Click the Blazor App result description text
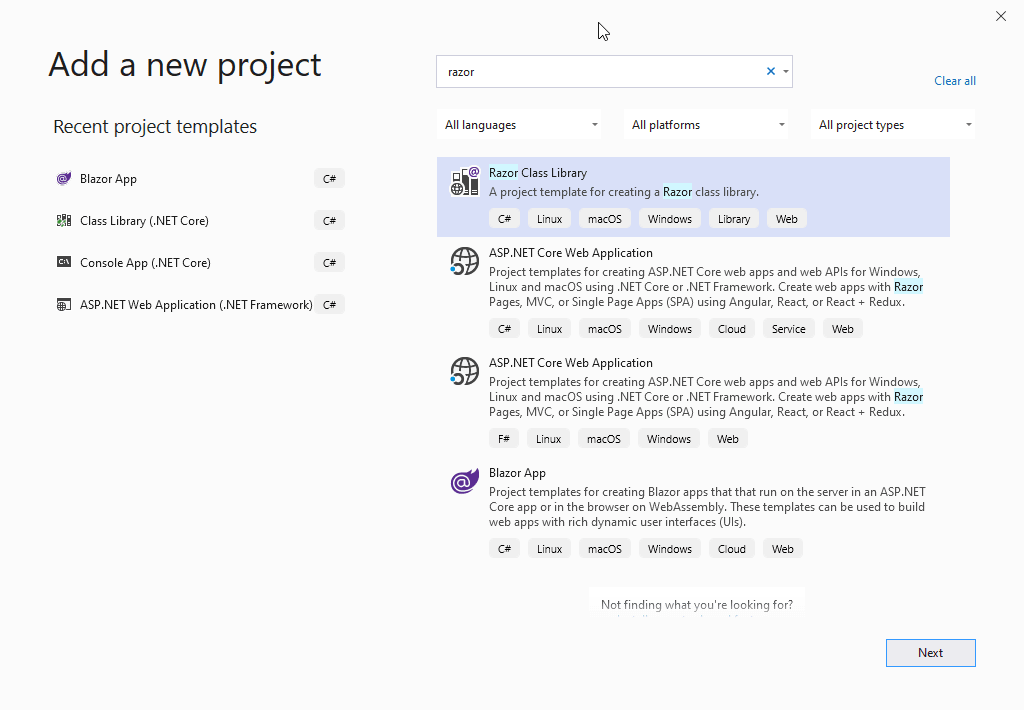This screenshot has width=1024, height=710. click(x=707, y=507)
